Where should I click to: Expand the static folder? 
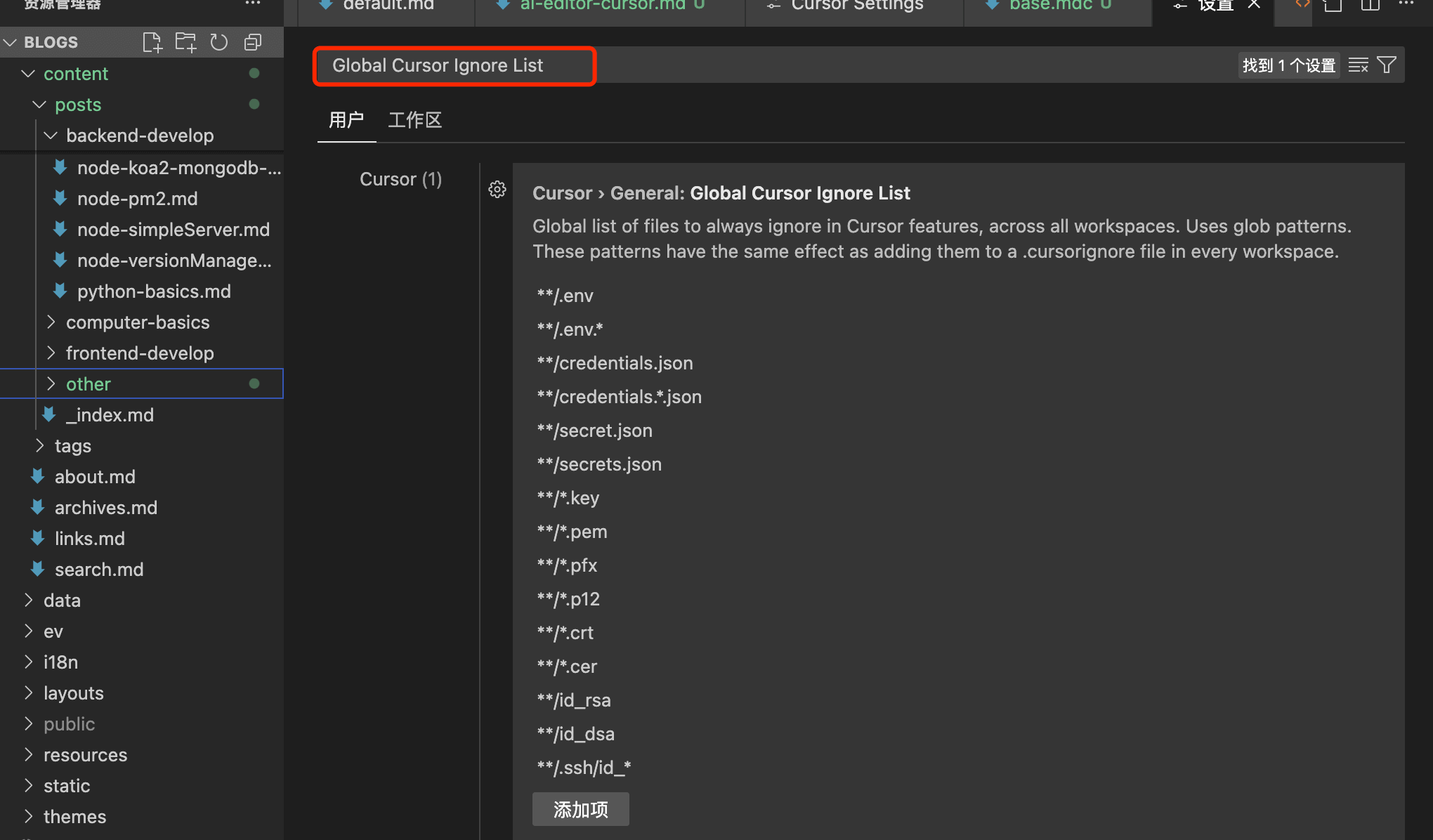[x=142, y=786]
